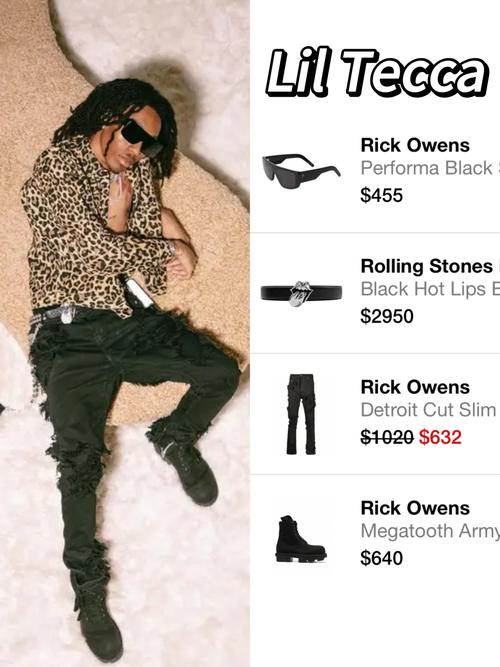This screenshot has height=667, width=500.
Task: Click the $2950 belt price
Action: [x=386, y=316]
